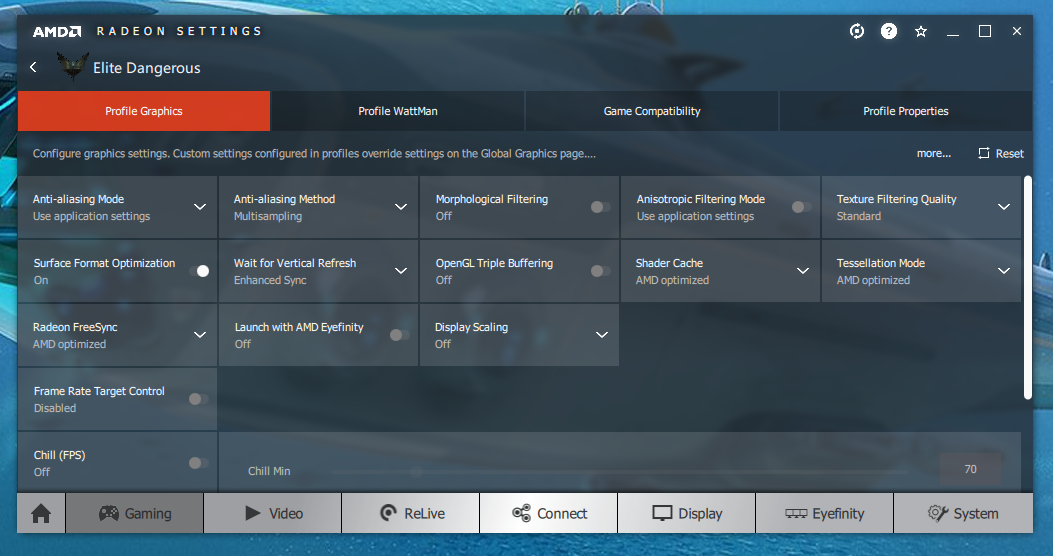Open the Display section
The height and width of the screenshot is (556, 1053).
686,513
